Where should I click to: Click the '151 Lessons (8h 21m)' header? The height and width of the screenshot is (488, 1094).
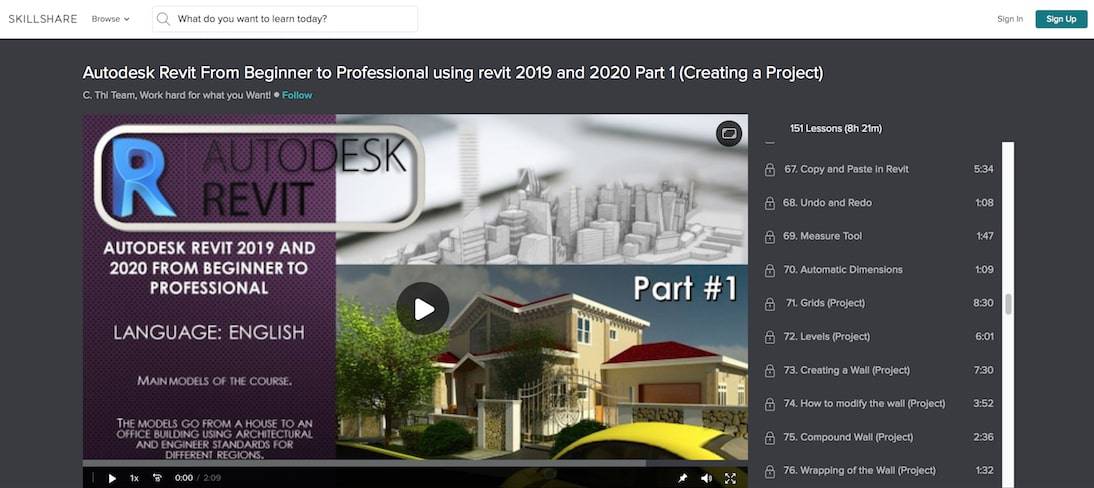click(836, 128)
